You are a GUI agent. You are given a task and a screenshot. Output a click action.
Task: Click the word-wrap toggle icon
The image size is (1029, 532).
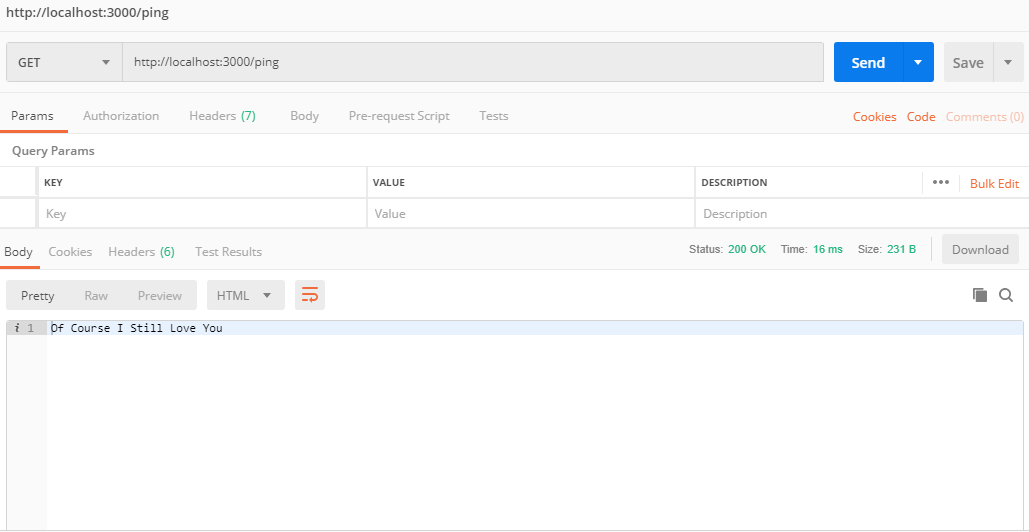pyautogui.click(x=310, y=295)
